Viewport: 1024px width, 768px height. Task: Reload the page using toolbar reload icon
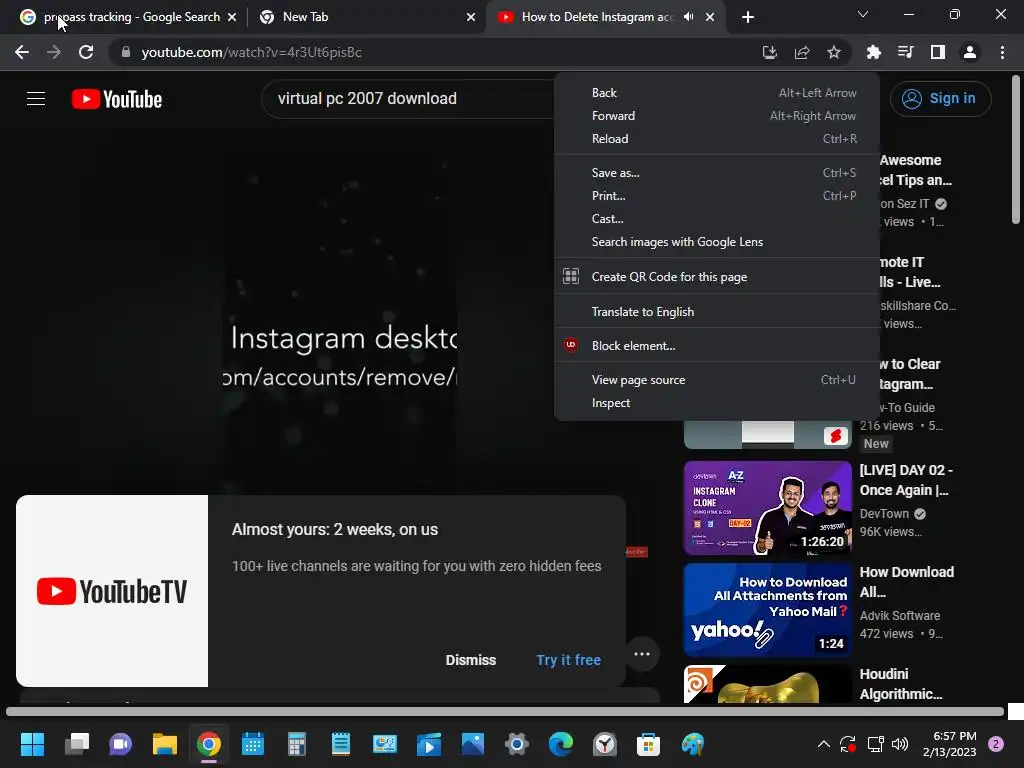(86, 52)
